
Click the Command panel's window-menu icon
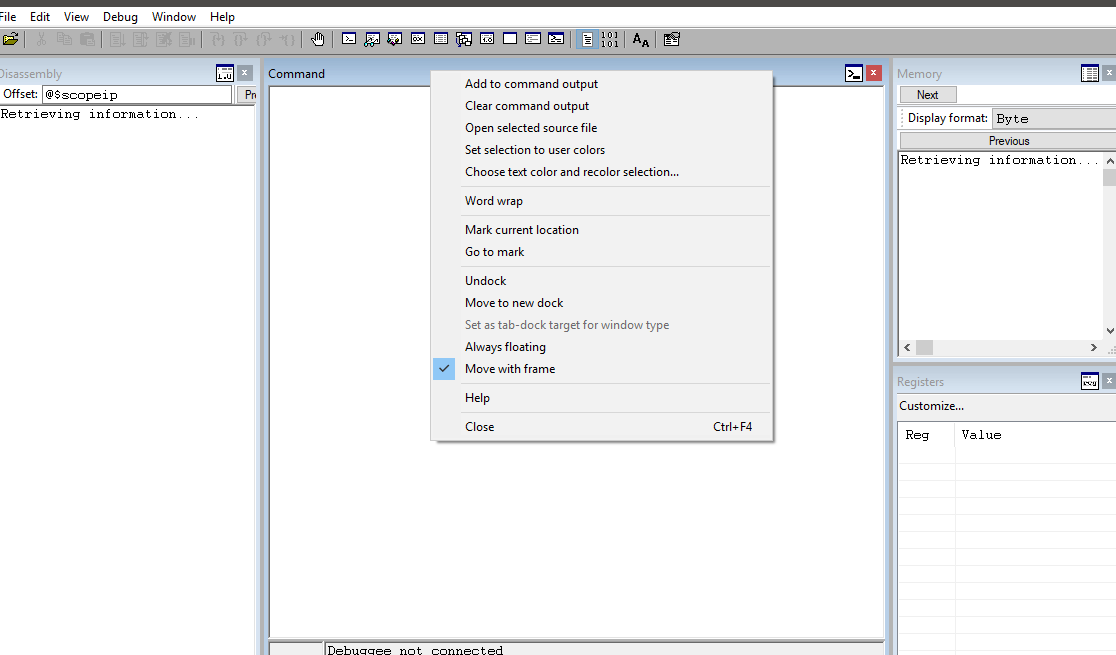pyautogui.click(x=854, y=73)
